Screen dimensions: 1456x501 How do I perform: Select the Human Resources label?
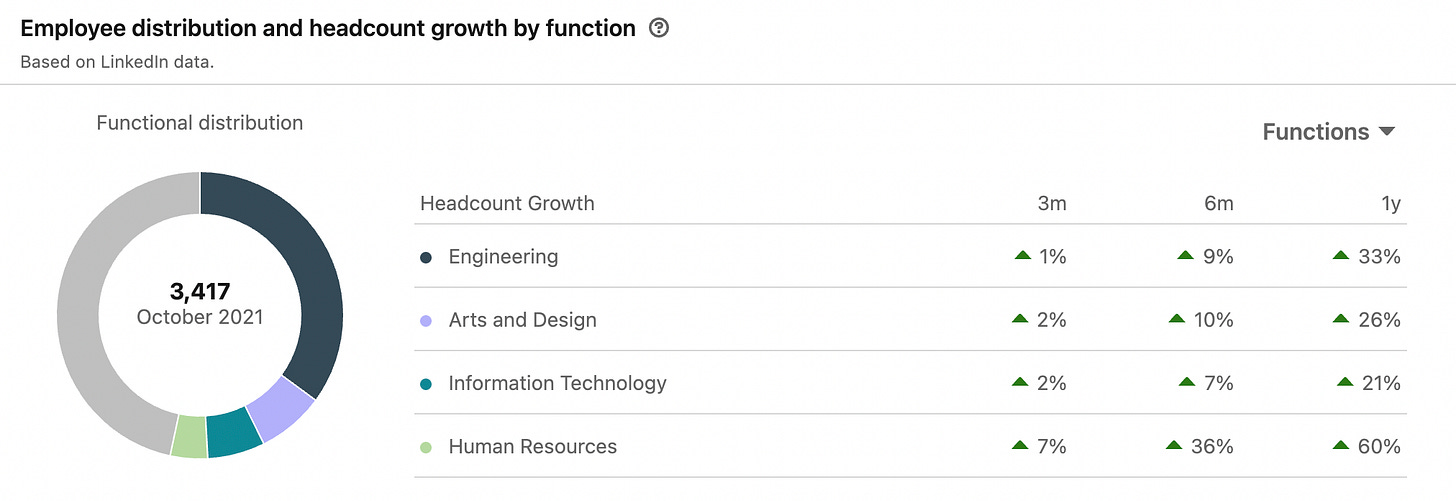pyautogui.click(x=532, y=447)
